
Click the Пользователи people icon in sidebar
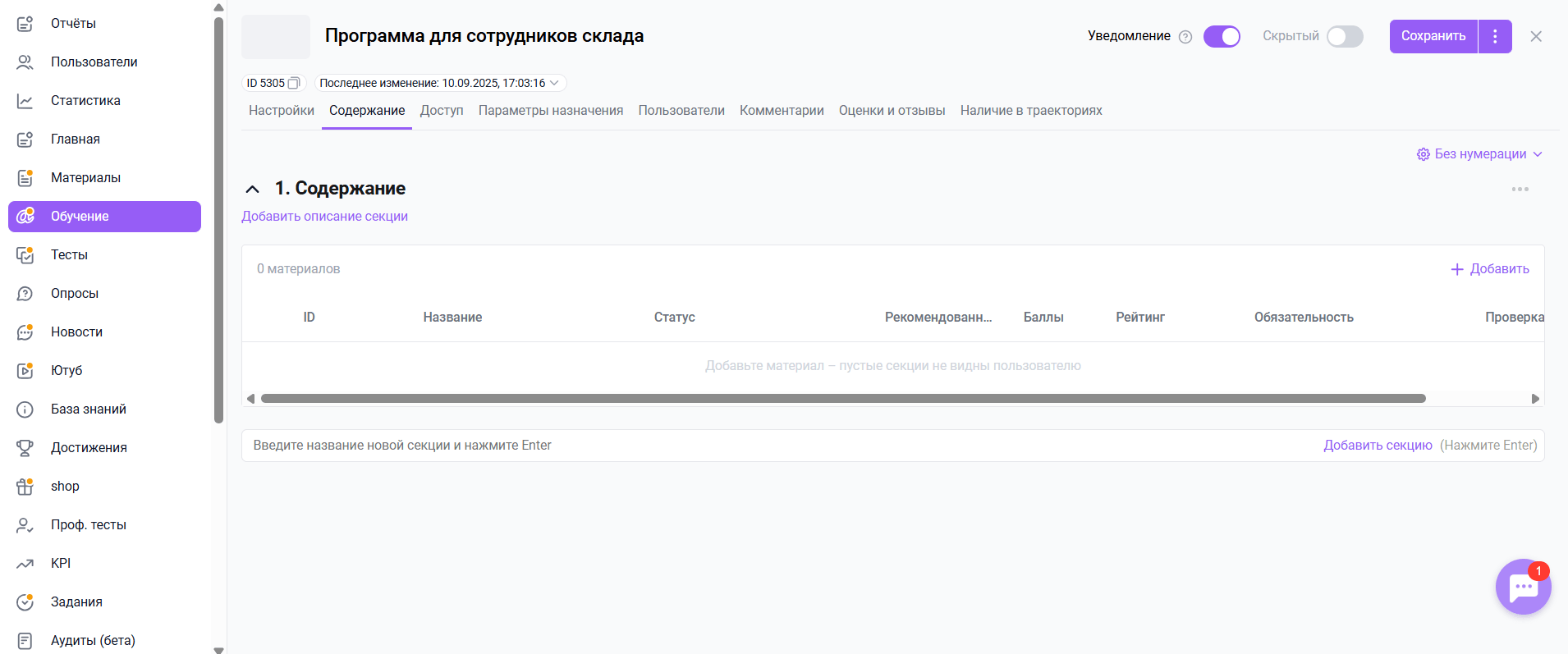(25, 62)
